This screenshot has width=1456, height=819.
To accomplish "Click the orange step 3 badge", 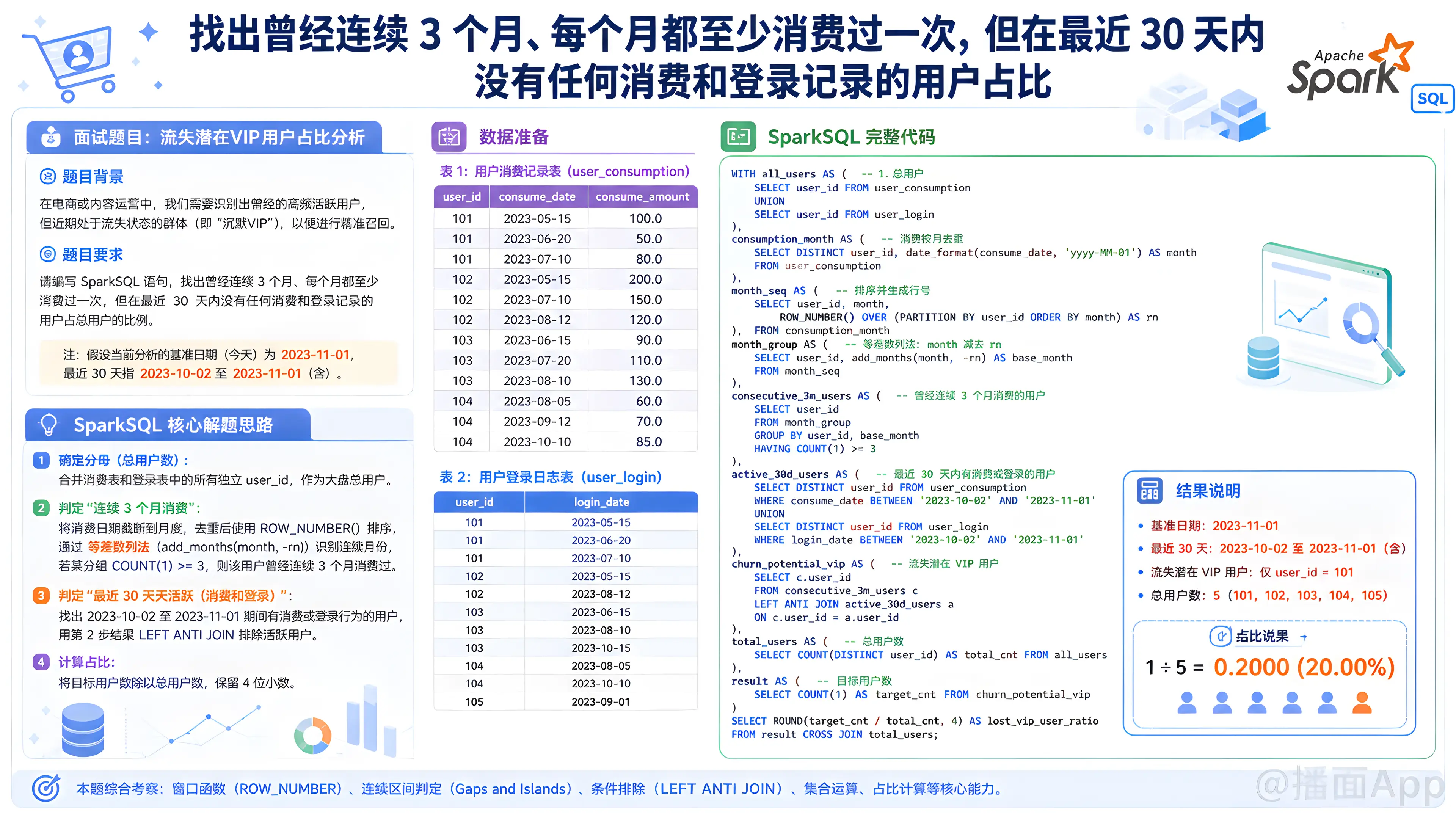I will (x=41, y=596).
